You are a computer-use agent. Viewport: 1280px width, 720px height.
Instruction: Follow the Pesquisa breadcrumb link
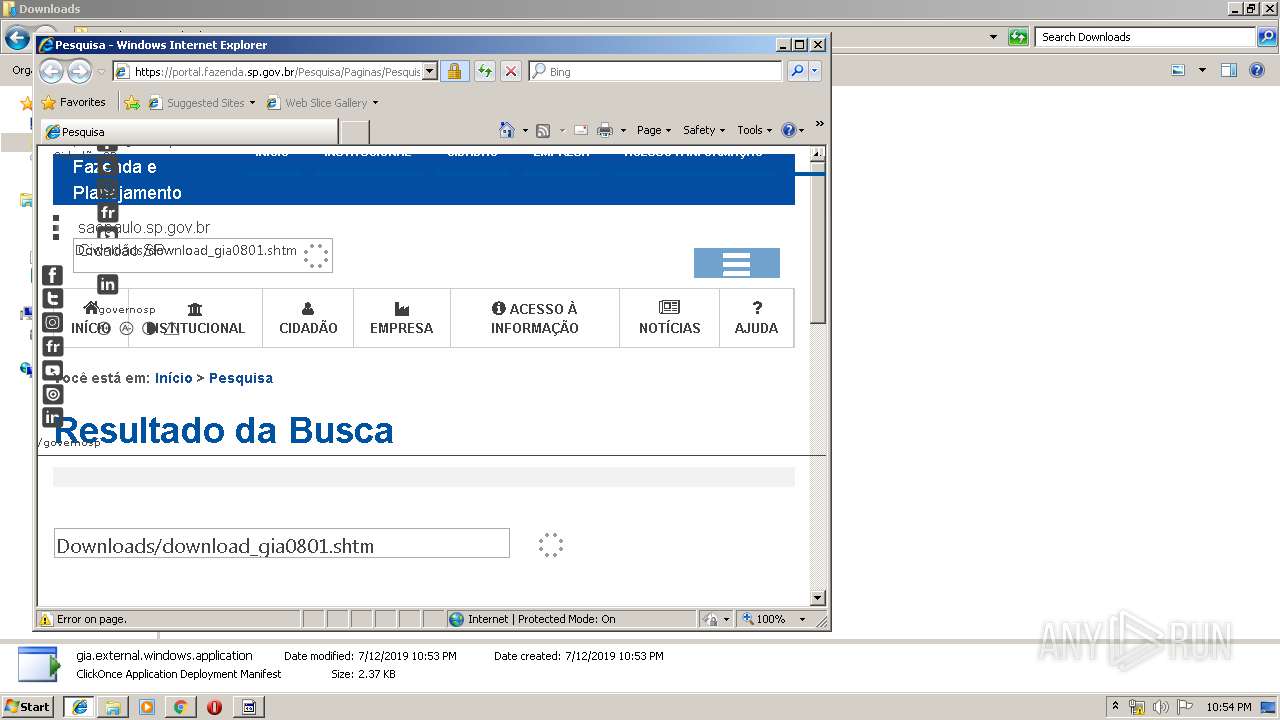click(241, 378)
